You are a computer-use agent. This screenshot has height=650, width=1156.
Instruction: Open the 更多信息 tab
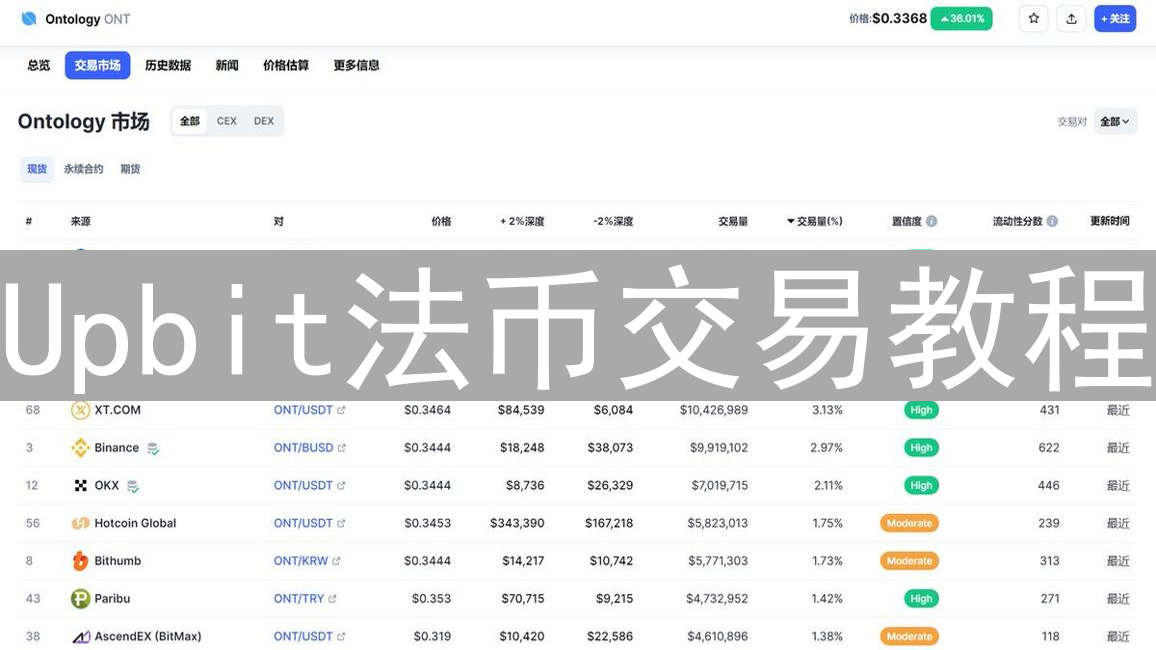tap(356, 65)
